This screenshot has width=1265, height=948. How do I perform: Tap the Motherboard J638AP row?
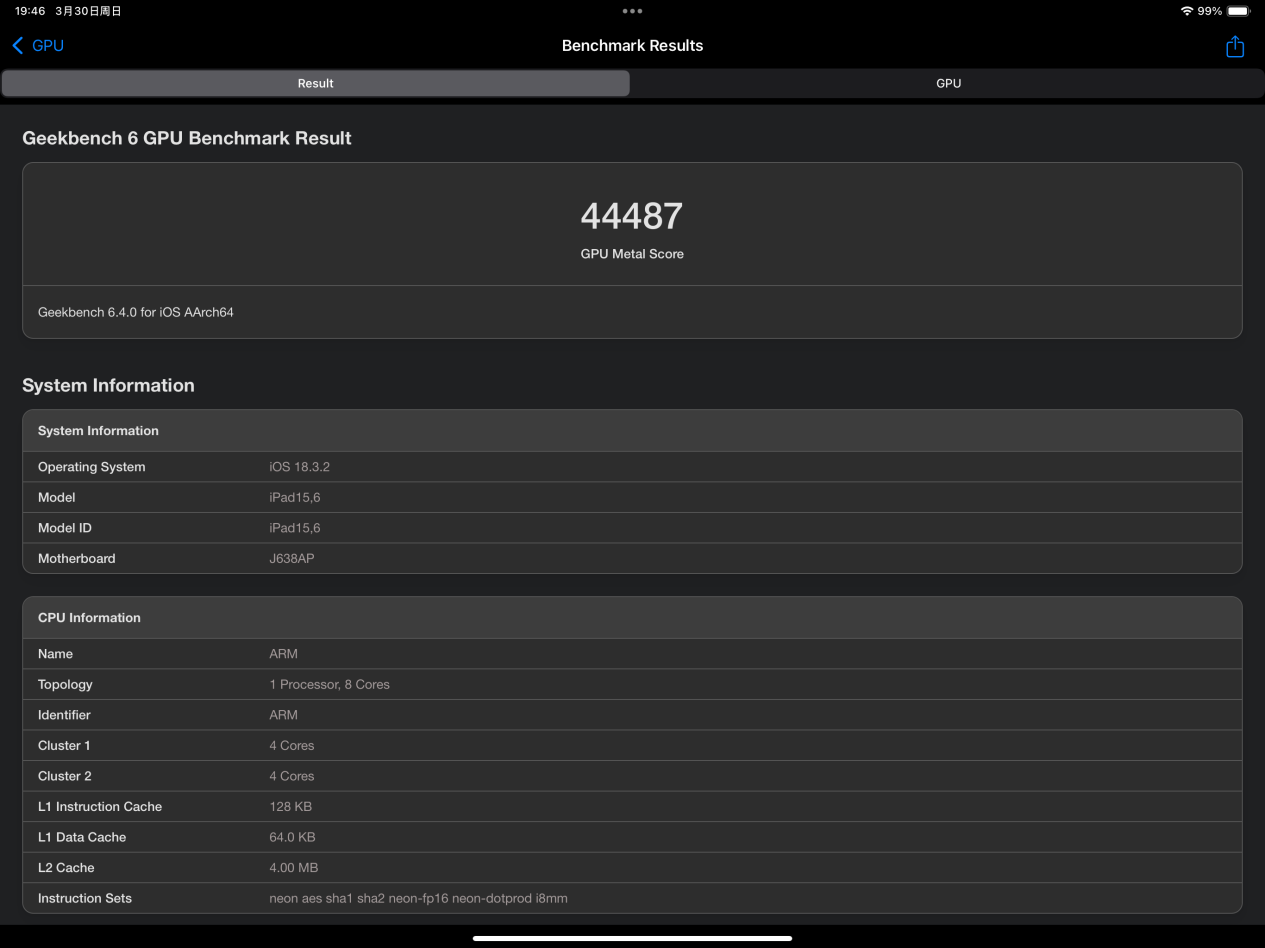click(632, 558)
